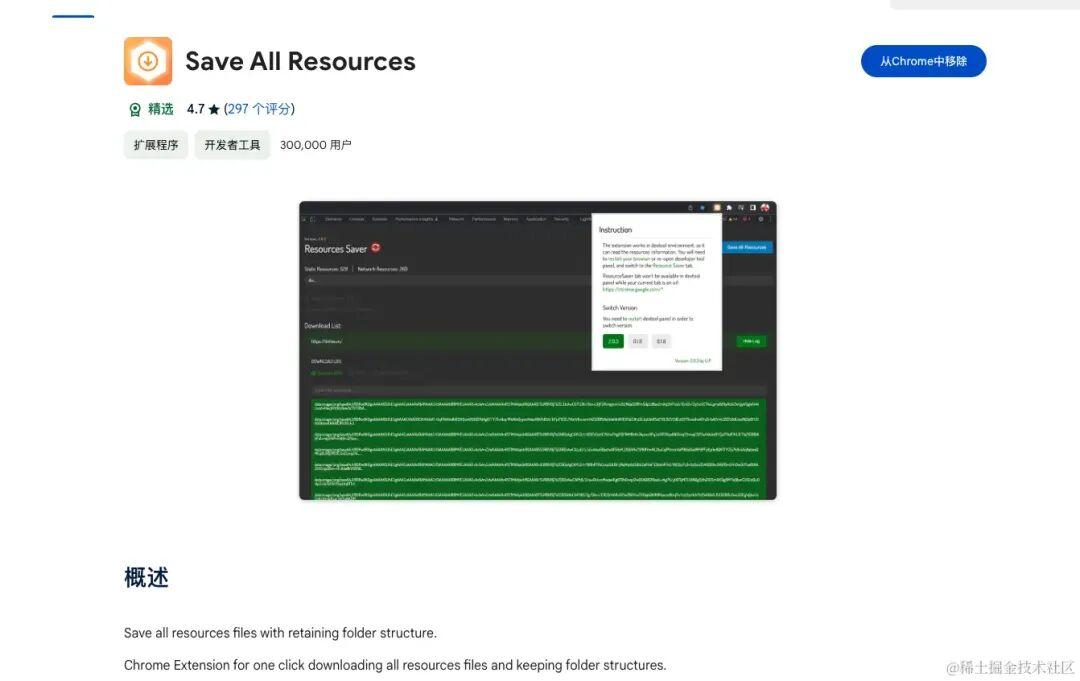This screenshot has height=681, width=1080.
Task: Select the 扩展程序 category chip
Action: (x=156, y=145)
